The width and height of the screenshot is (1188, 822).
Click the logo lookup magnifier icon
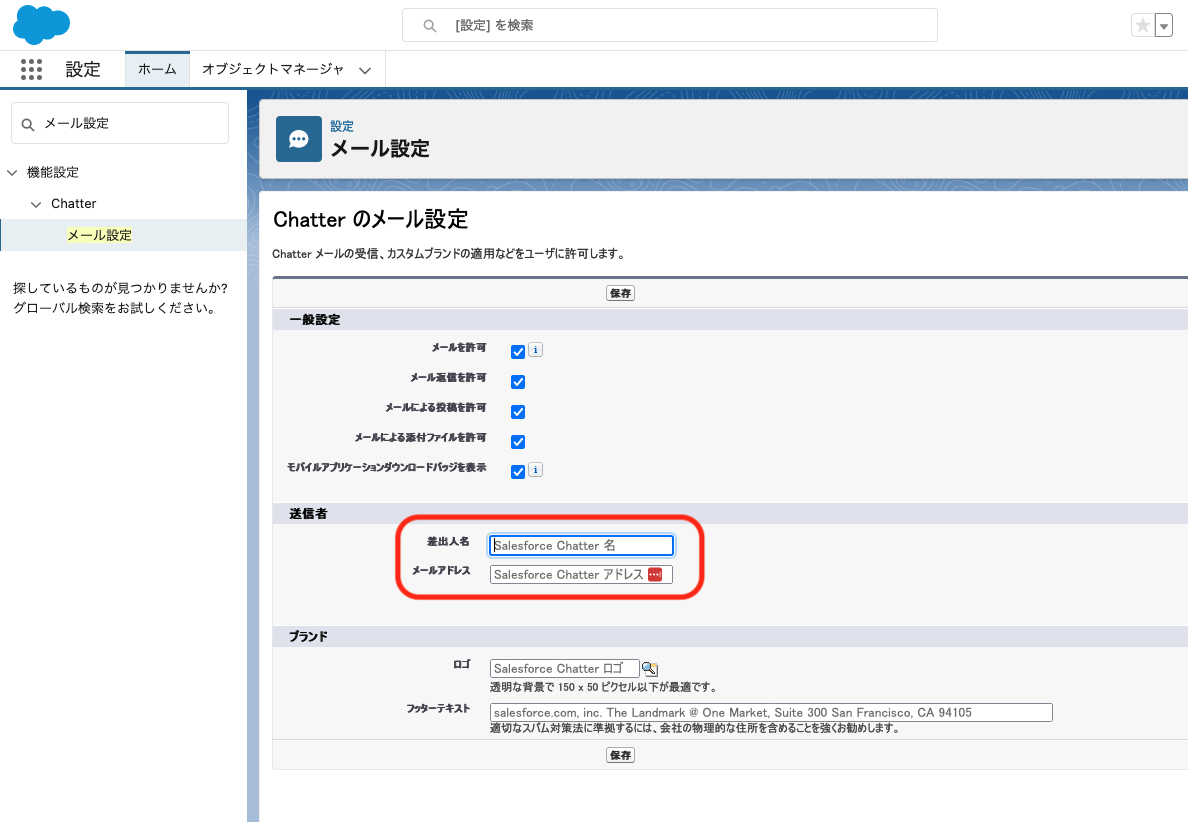(649, 669)
